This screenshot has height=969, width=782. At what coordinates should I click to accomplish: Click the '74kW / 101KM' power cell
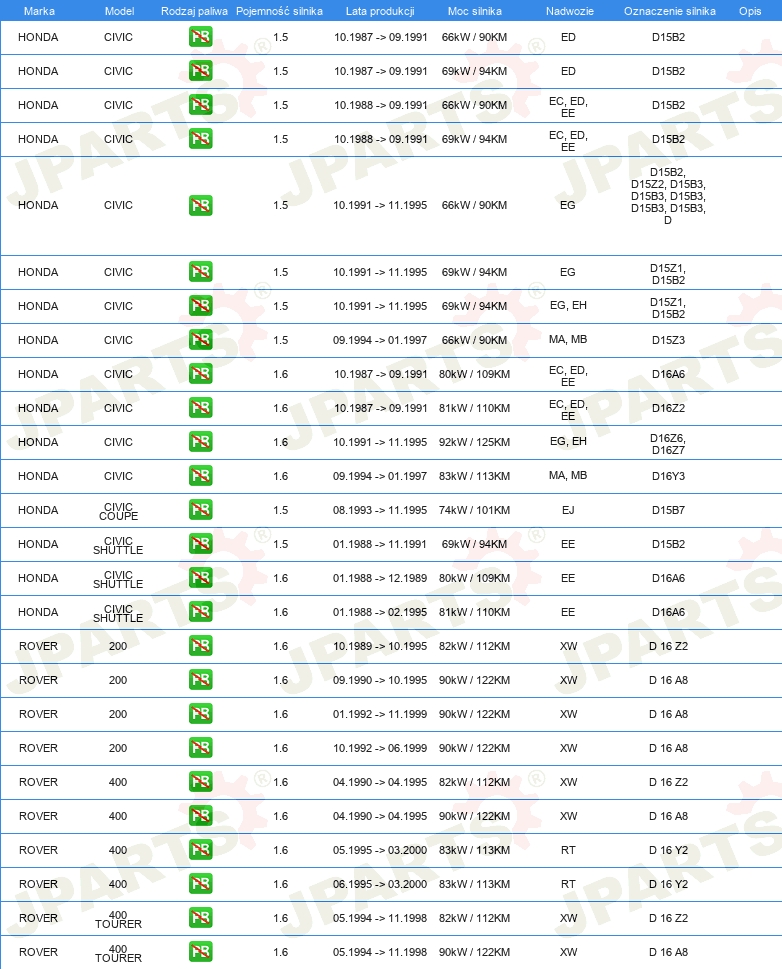click(x=475, y=510)
